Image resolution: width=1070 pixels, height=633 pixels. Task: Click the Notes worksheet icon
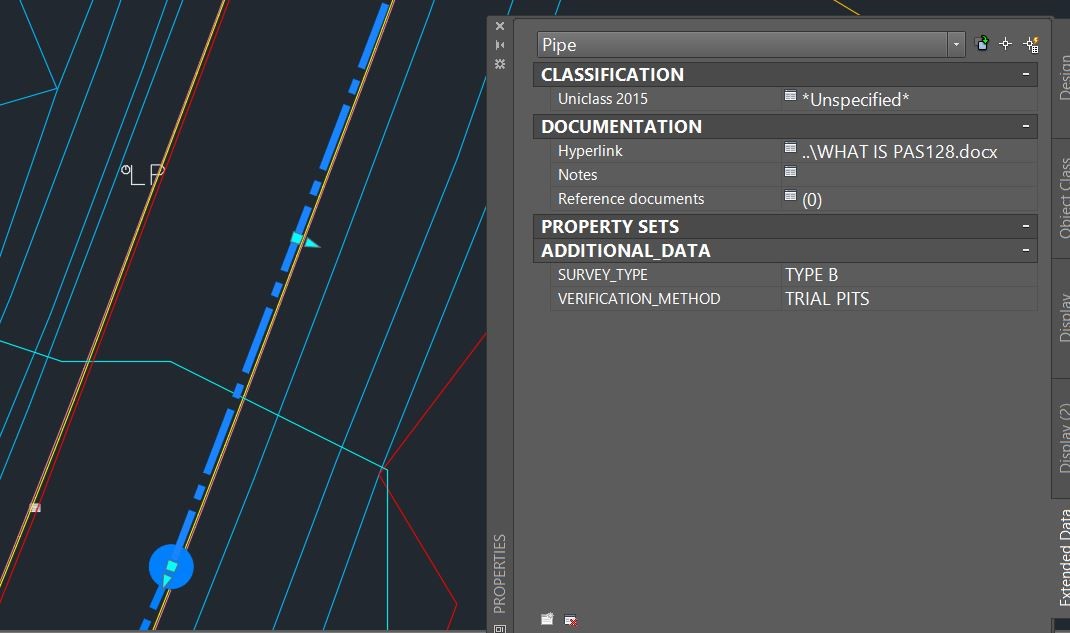tap(790, 172)
